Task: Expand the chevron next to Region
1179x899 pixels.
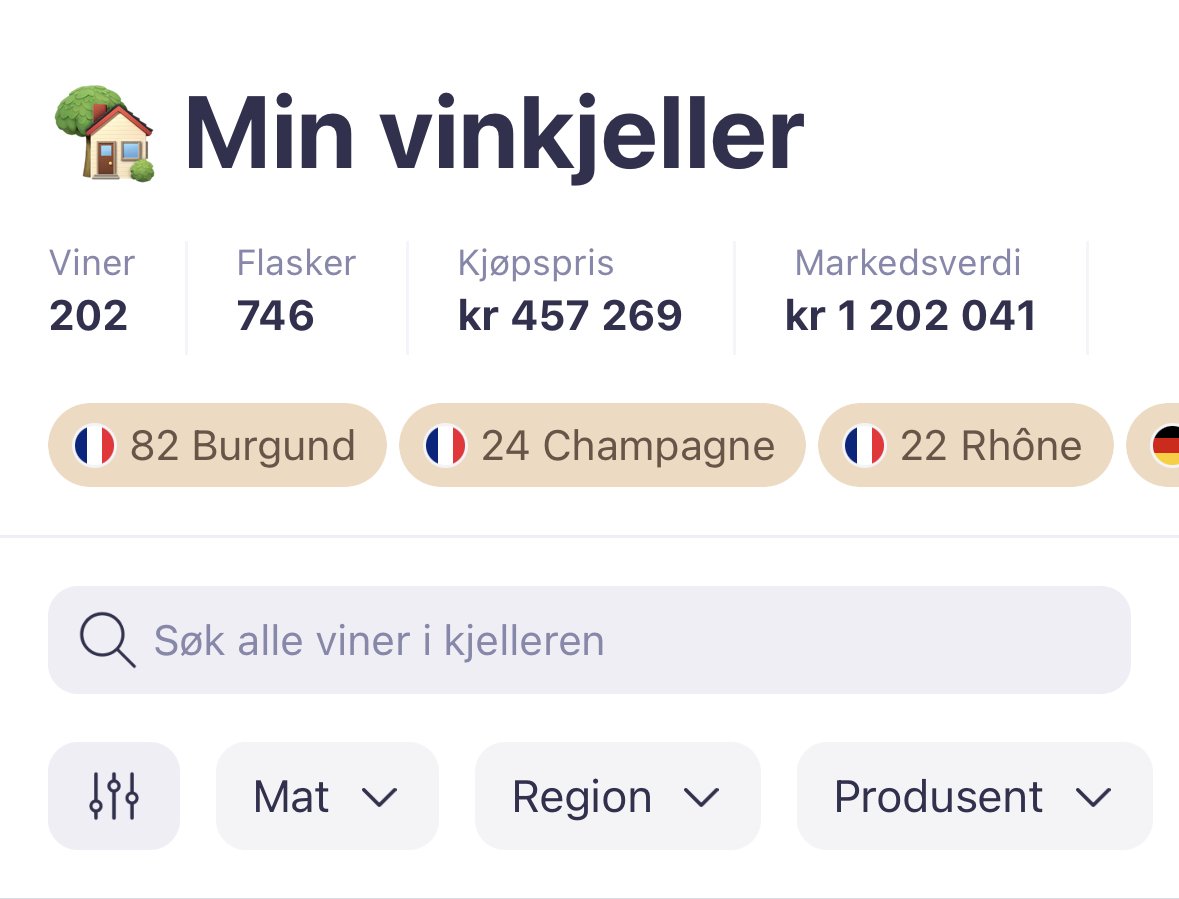Action: coord(702,798)
